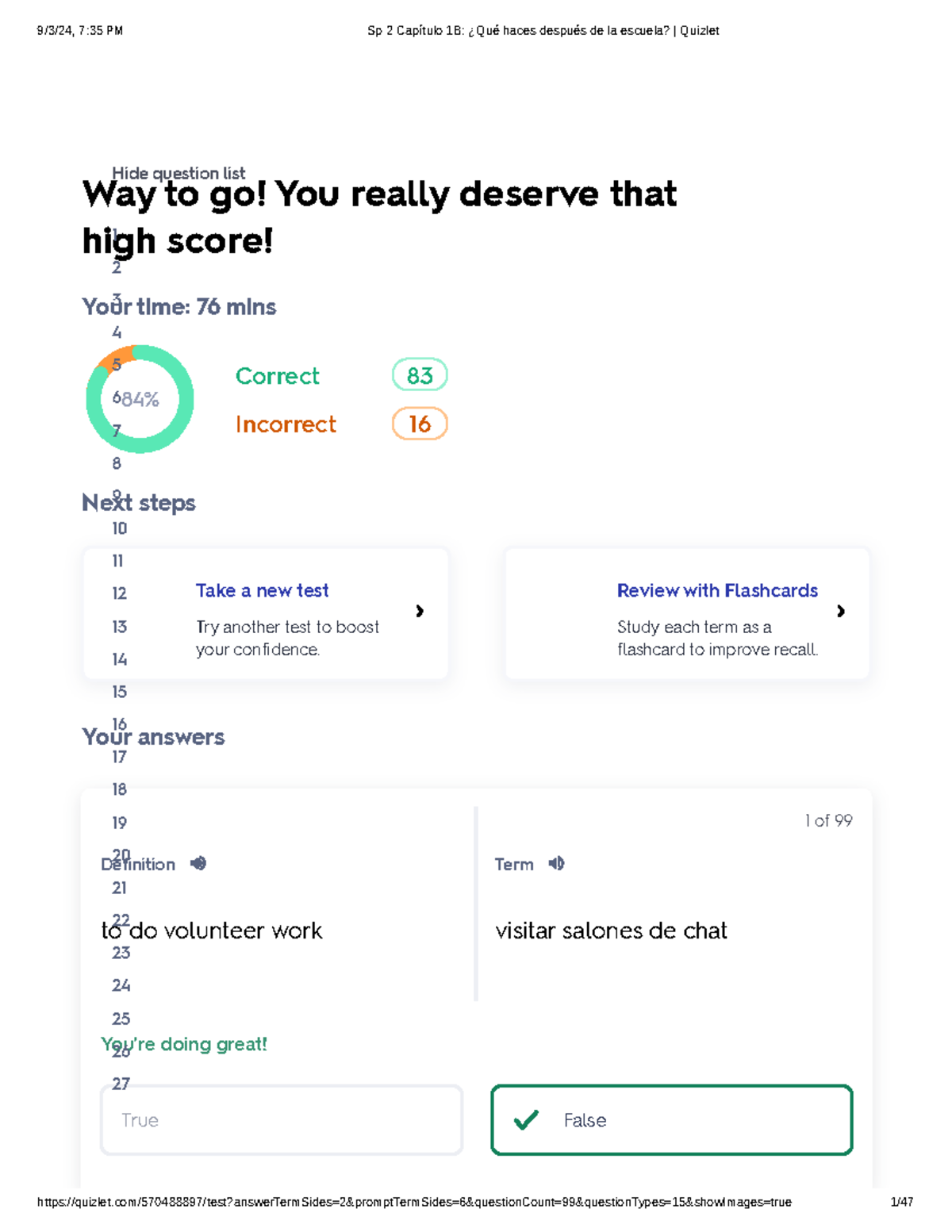This screenshot has width=952, height=1232.
Task: Play the Term audio pronunciation
Action: tap(555, 864)
